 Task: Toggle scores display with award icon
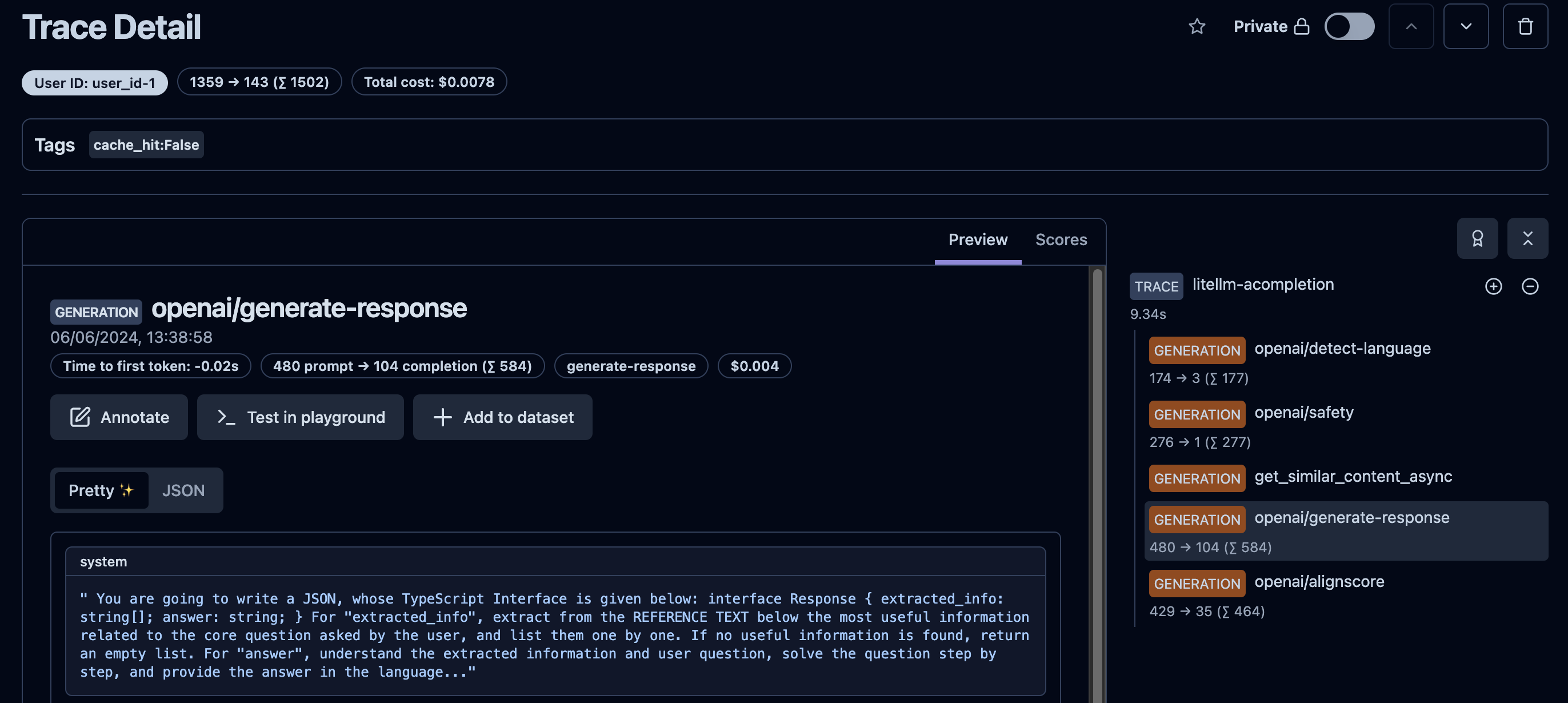(1477, 238)
